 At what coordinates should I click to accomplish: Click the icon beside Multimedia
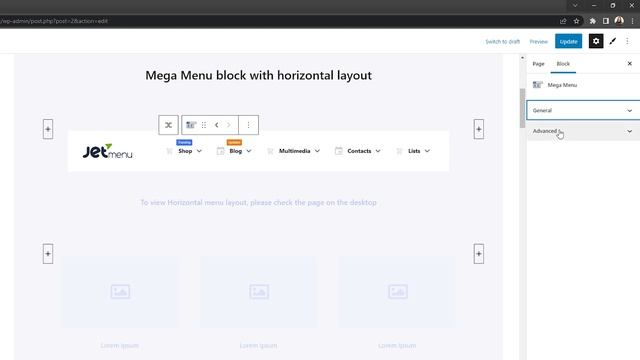click(270, 151)
